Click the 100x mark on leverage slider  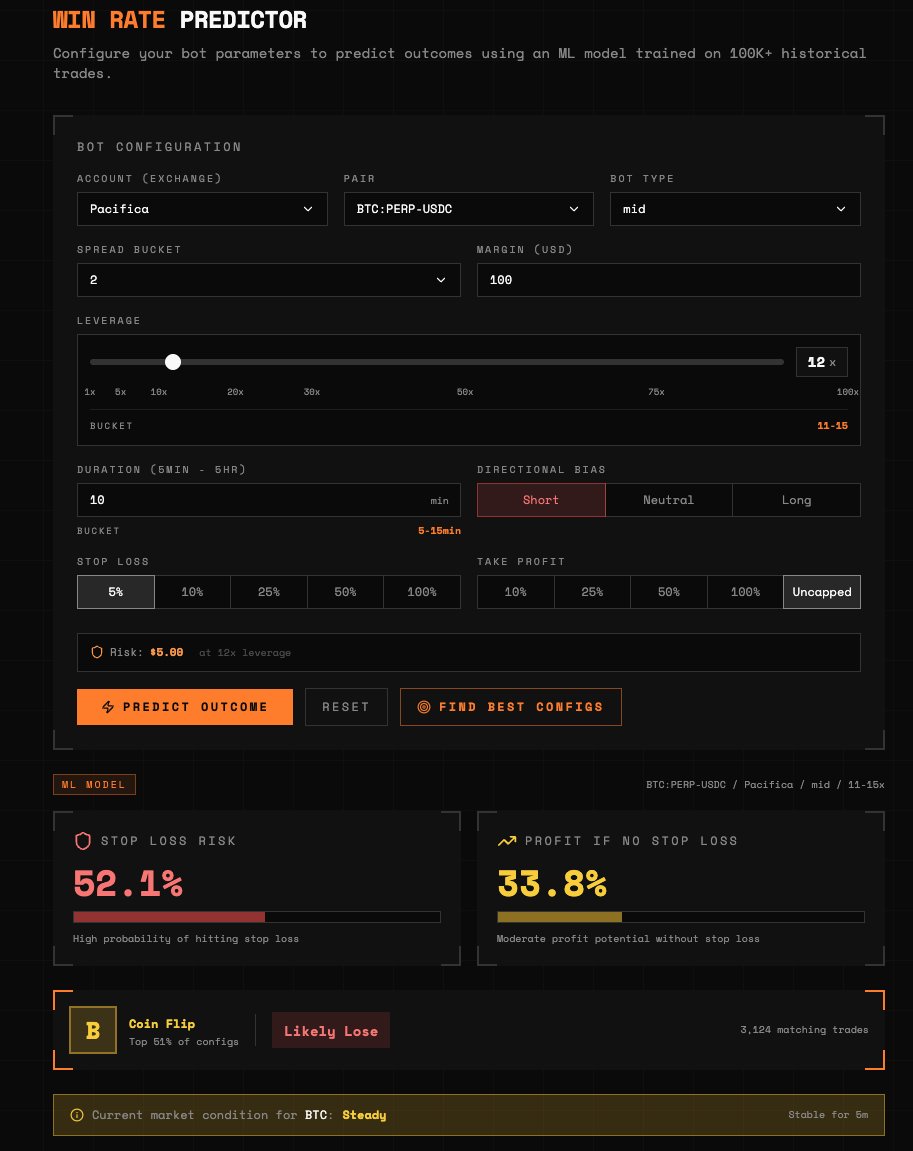tap(848, 392)
